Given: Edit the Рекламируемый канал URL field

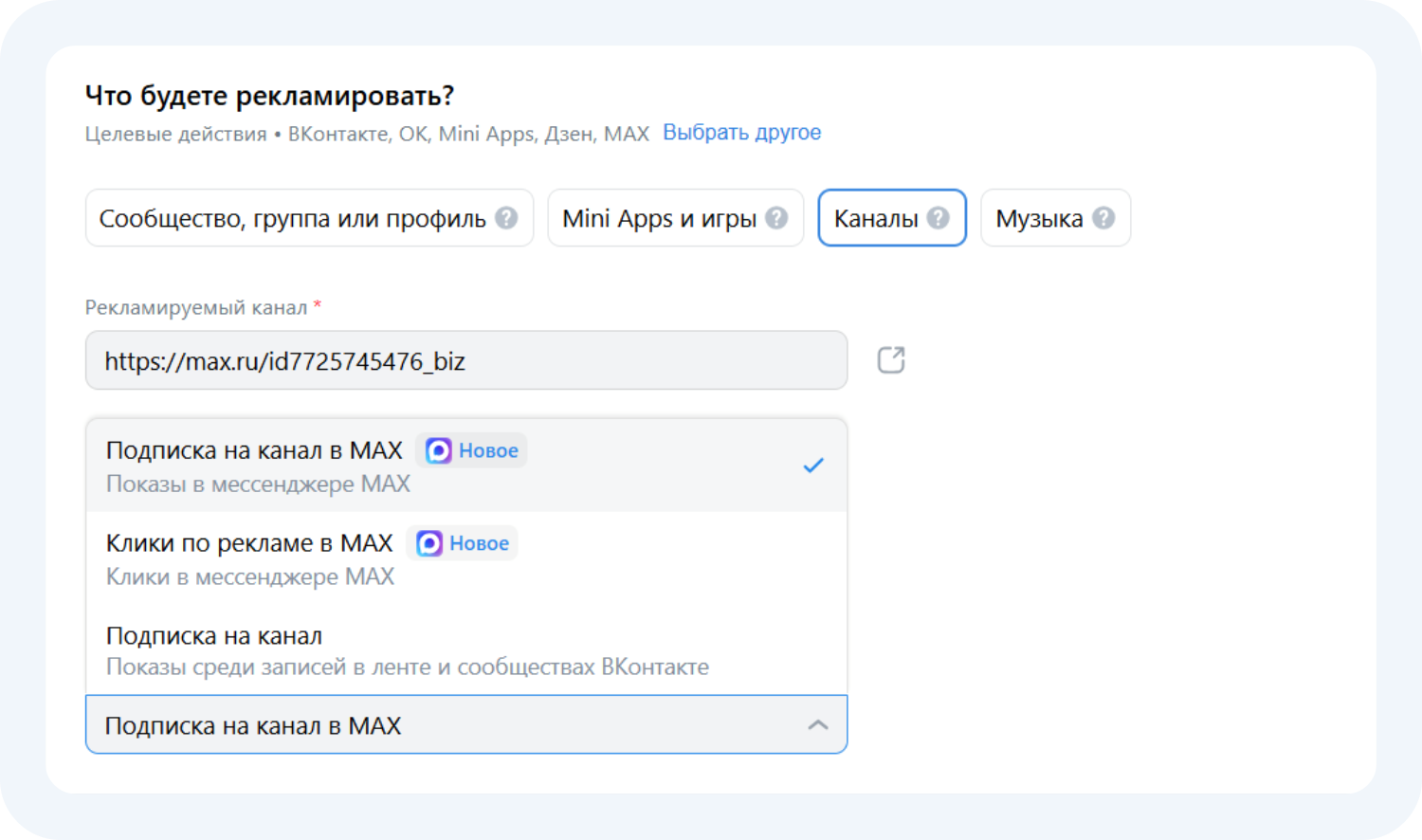Looking at the screenshot, I should [466, 360].
